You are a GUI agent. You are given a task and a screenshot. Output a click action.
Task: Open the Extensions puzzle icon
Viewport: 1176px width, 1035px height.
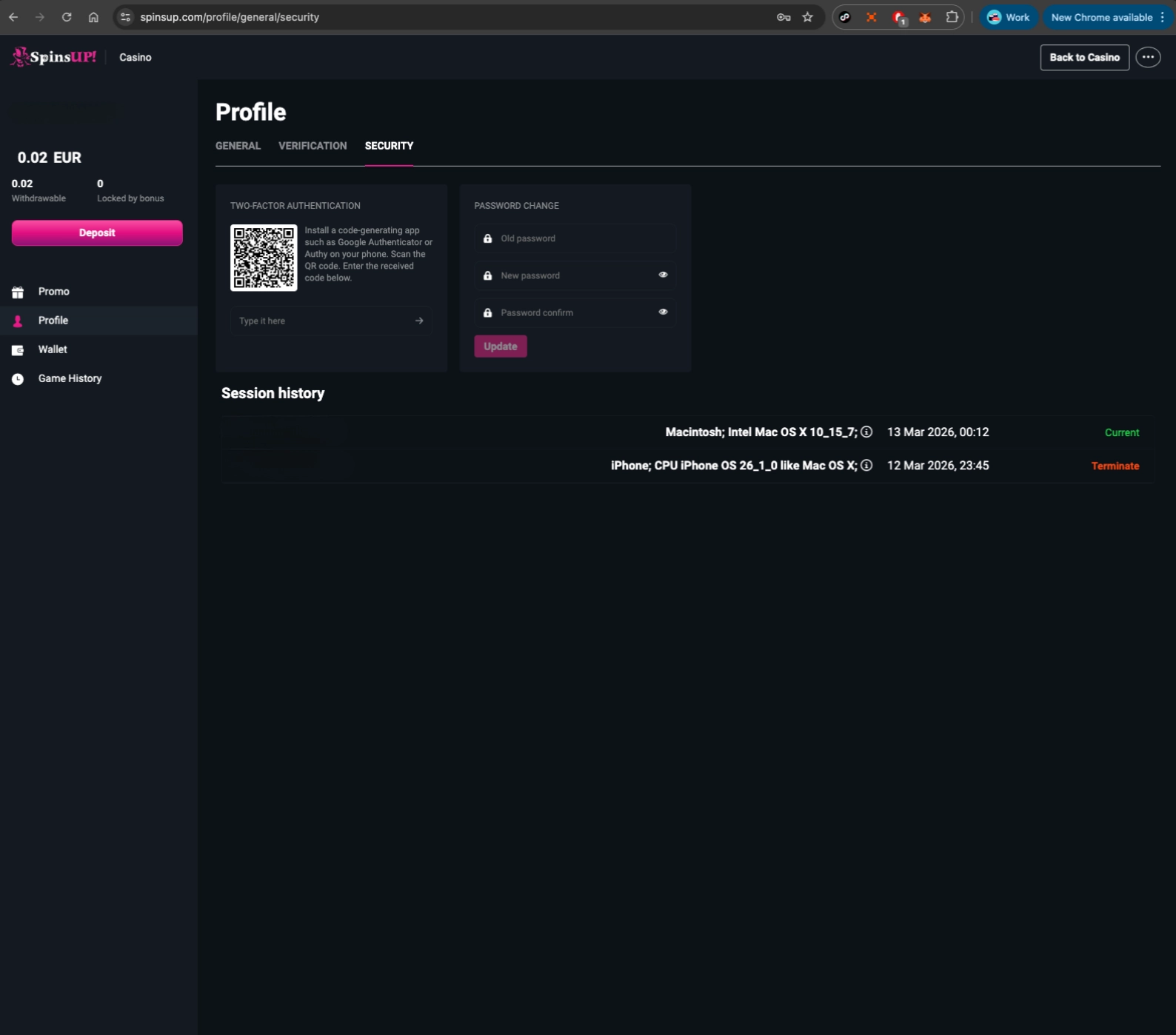point(952,17)
